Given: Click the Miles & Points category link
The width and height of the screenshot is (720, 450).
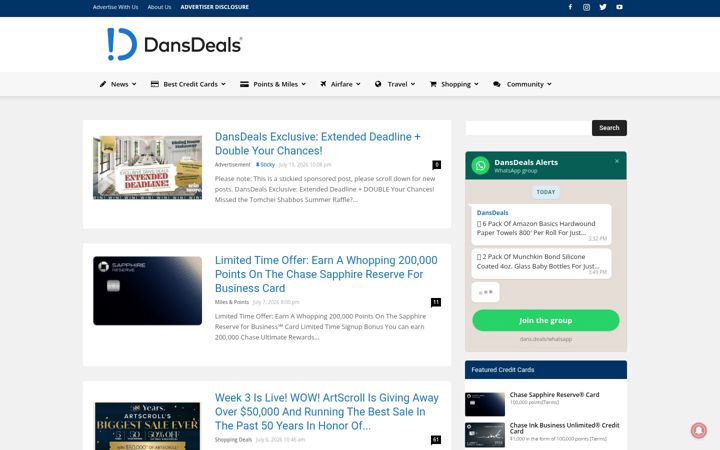Looking at the screenshot, I should click(232, 302).
